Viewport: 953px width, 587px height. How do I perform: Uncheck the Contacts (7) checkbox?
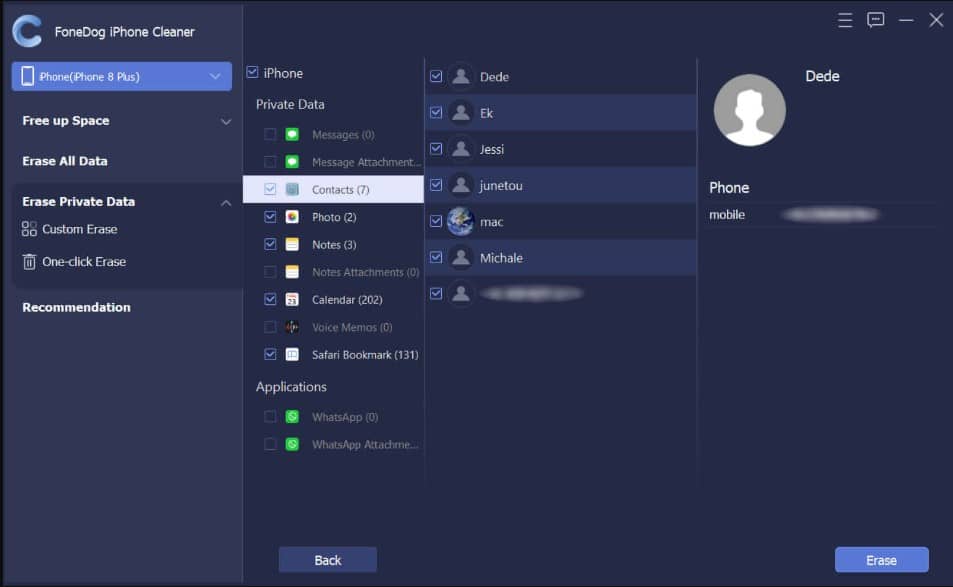(270, 189)
